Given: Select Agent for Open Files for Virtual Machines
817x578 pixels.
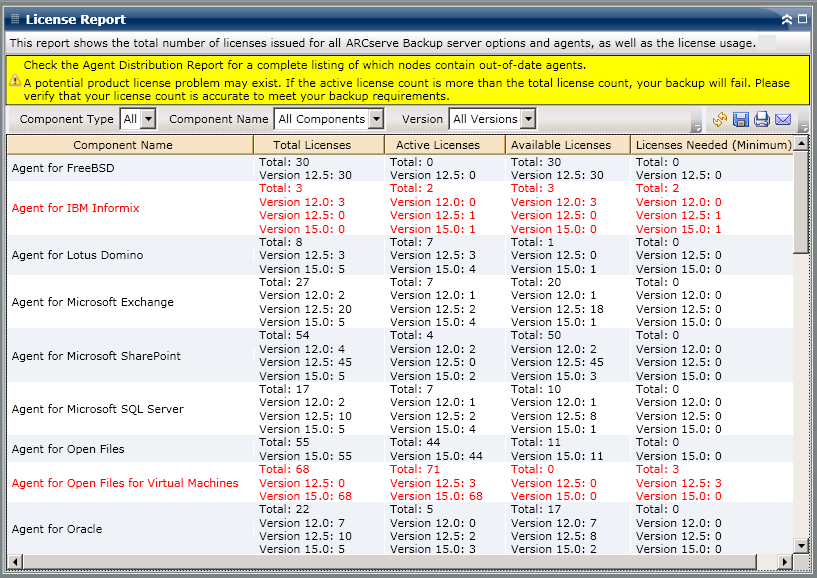Looking at the screenshot, I should click(400, 483).
